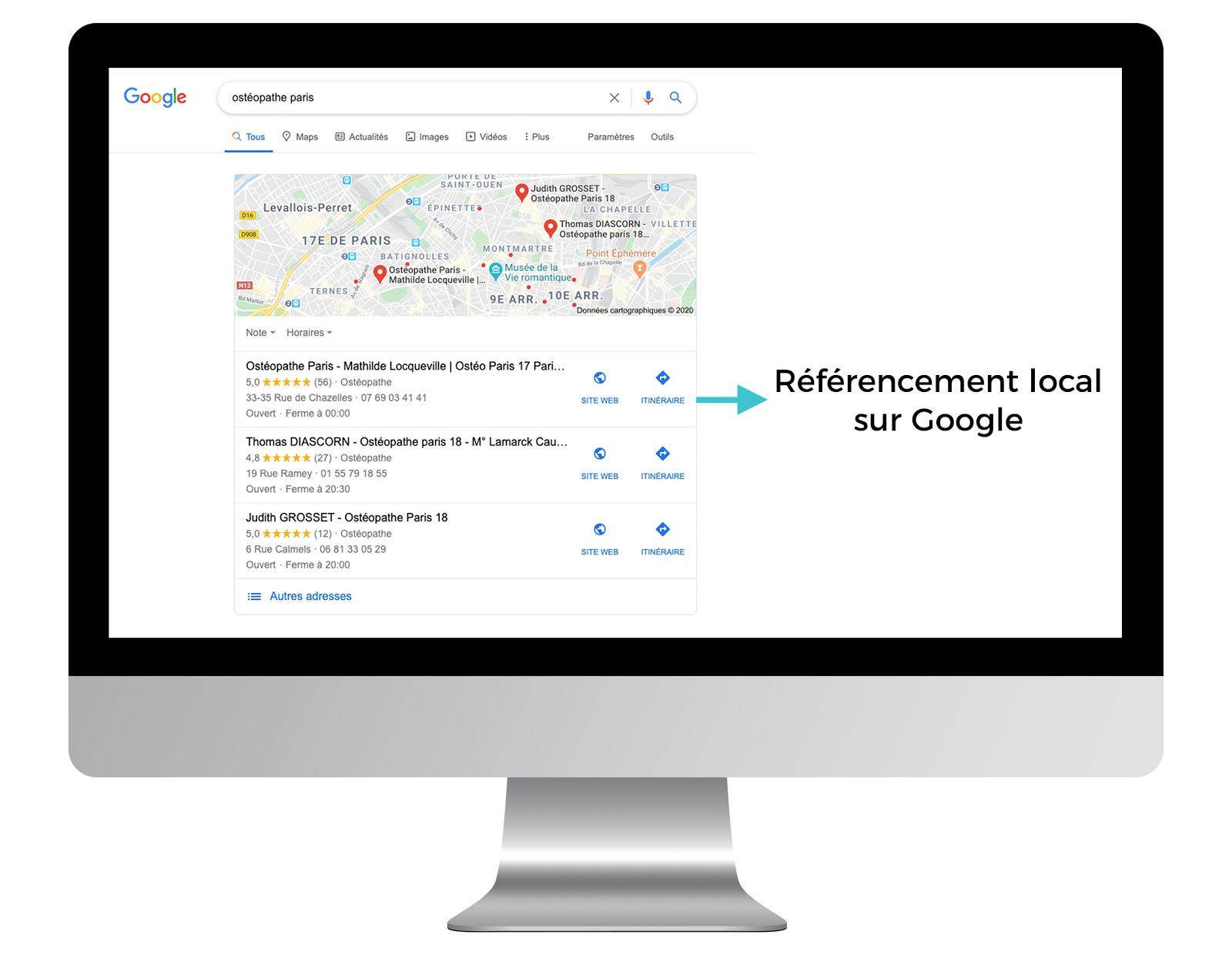Image resolution: width=1232 pixels, height=958 pixels.
Task: Click Thomas DIASCORN map pin
Action: pos(551,228)
